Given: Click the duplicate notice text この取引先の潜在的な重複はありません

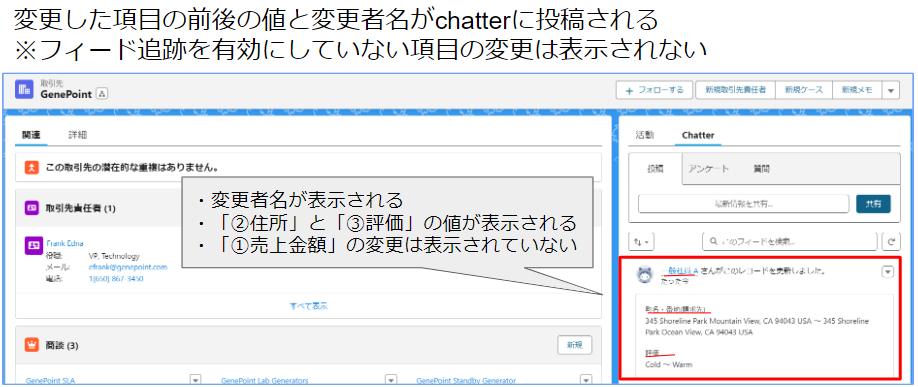Looking at the screenshot, I should pyautogui.click(x=132, y=168).
